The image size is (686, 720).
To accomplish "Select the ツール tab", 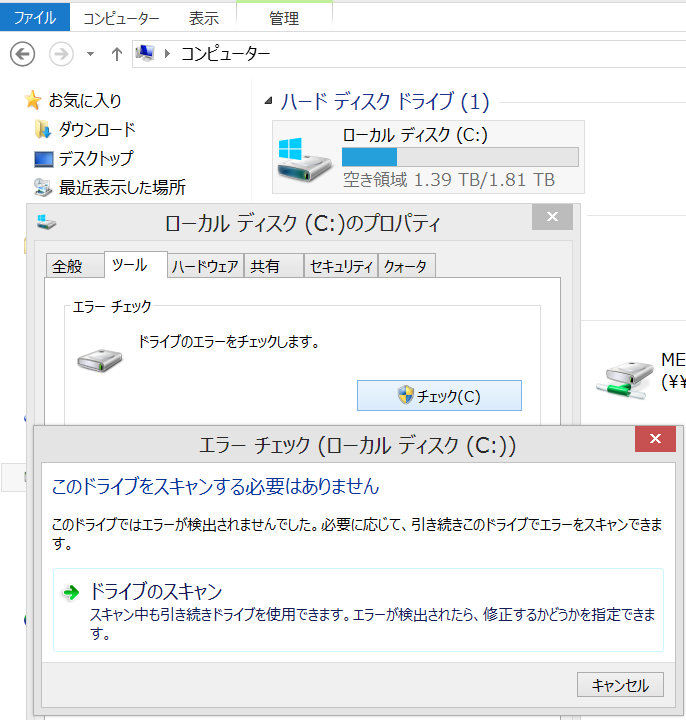I will (135, 265).
